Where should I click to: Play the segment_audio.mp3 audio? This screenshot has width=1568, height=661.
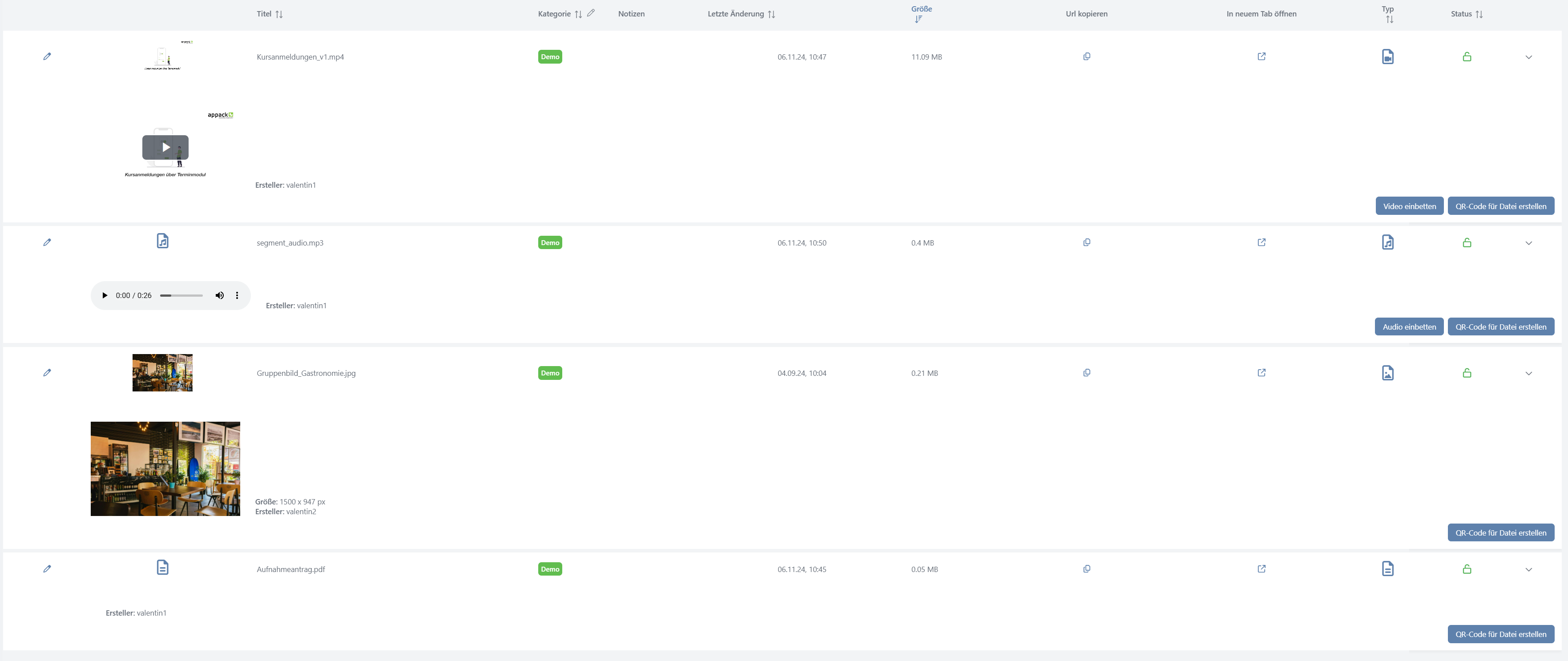click(104, 295)
